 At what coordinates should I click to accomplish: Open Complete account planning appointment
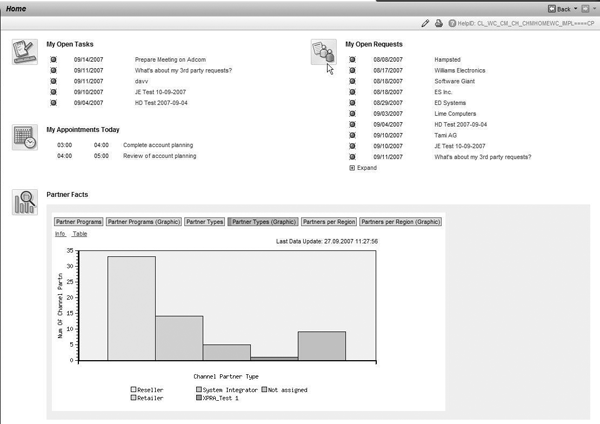(158, 145)
